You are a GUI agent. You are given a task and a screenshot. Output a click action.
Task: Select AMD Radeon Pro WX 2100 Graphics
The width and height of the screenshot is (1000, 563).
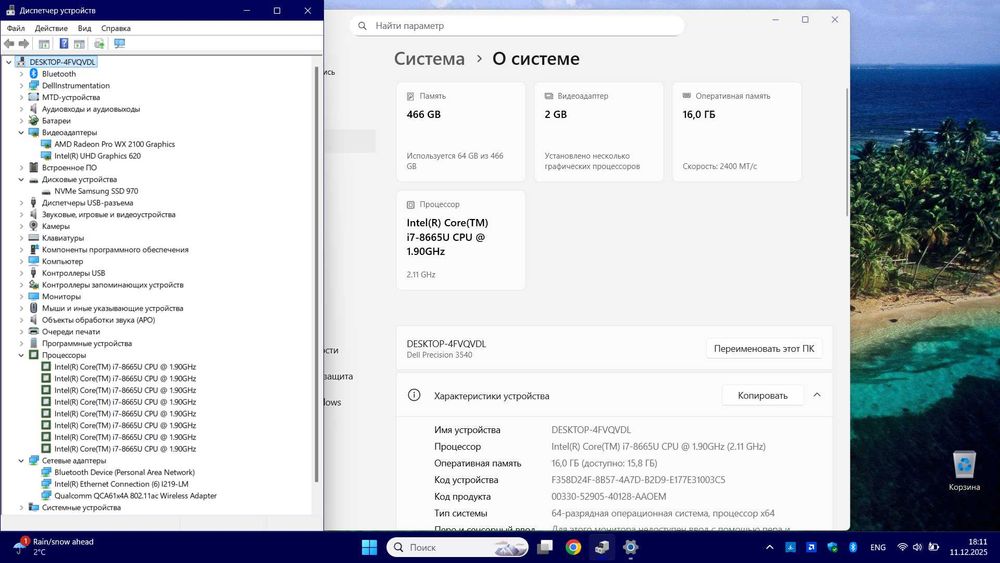(x=114, y=144)
